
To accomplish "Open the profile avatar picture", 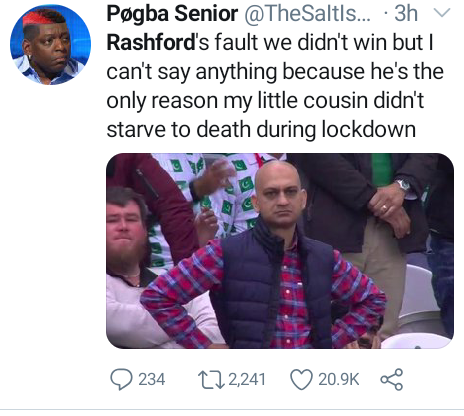I will 50,45.
